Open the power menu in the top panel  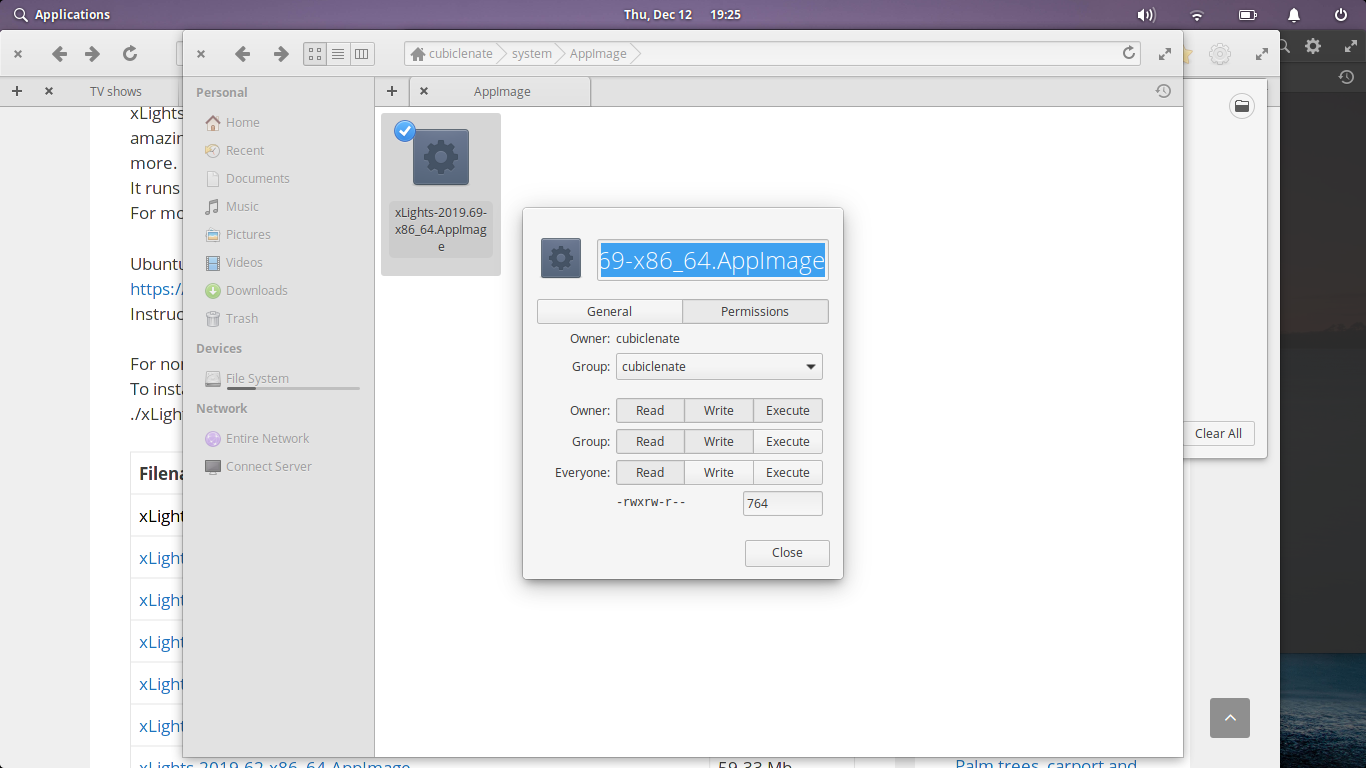tap(1340, 14)
